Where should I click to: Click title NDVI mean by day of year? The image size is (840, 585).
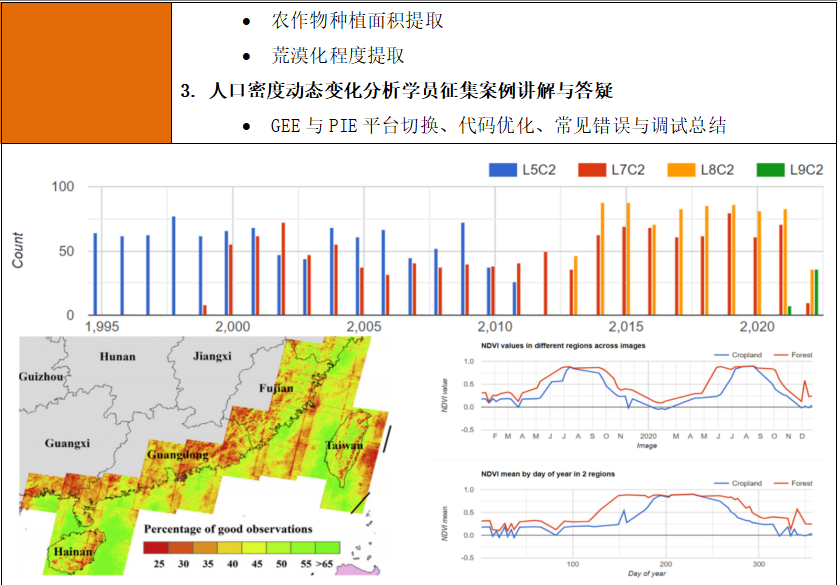(x=548, y=474)
